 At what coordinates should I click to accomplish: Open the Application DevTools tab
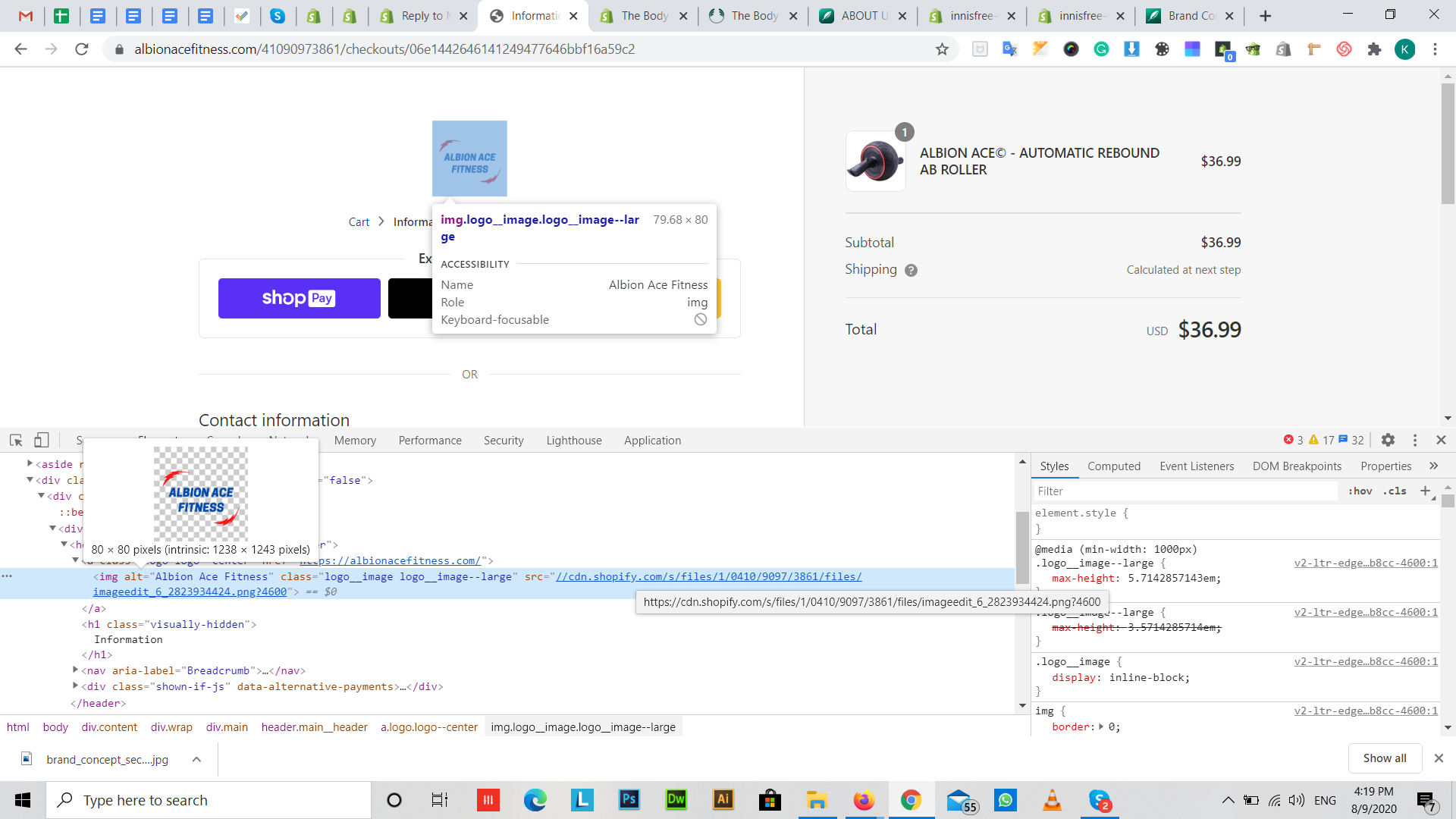tap(652, 440)
